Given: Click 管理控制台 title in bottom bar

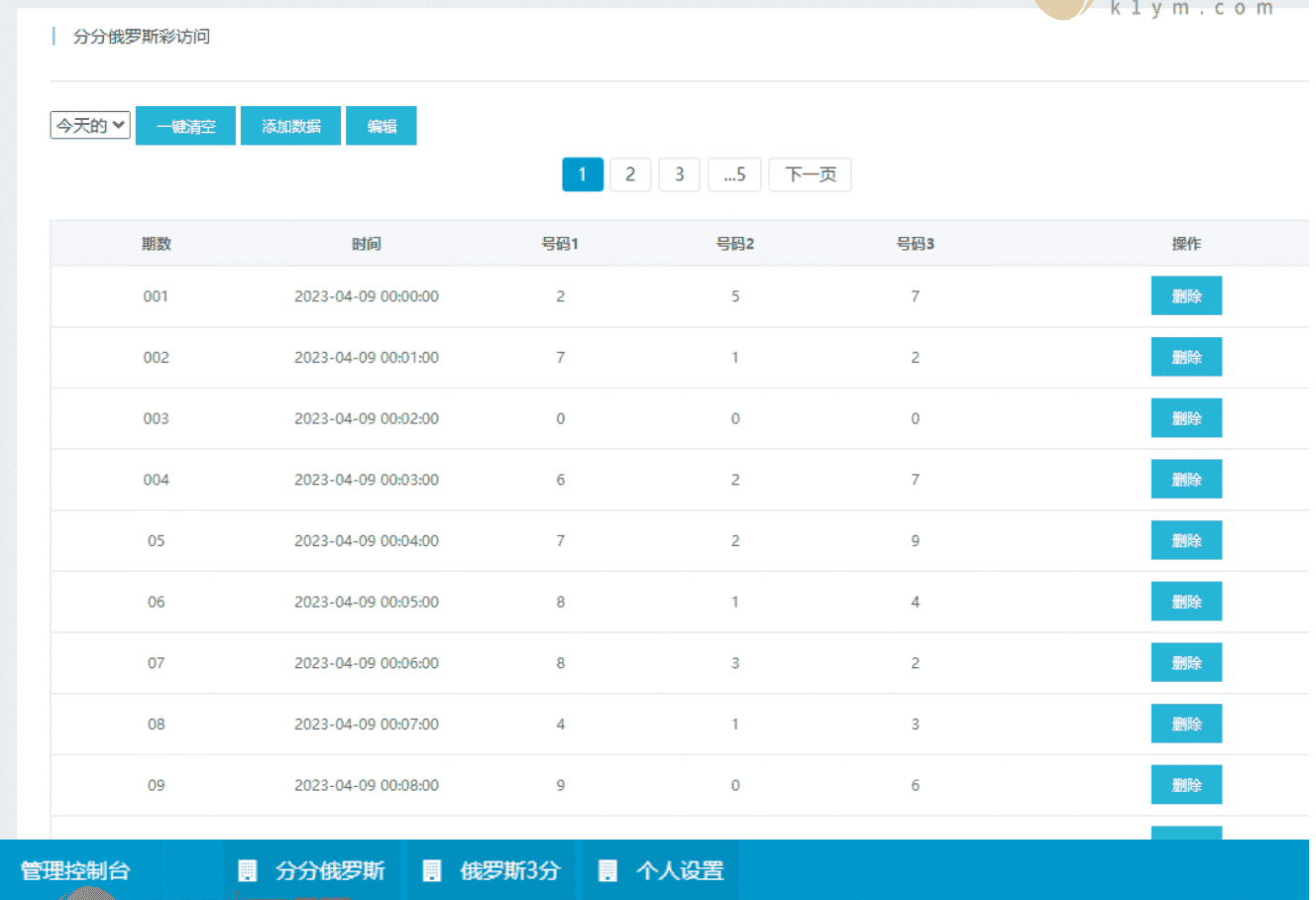Looking at the screenshot, I should tap(75, 870).
